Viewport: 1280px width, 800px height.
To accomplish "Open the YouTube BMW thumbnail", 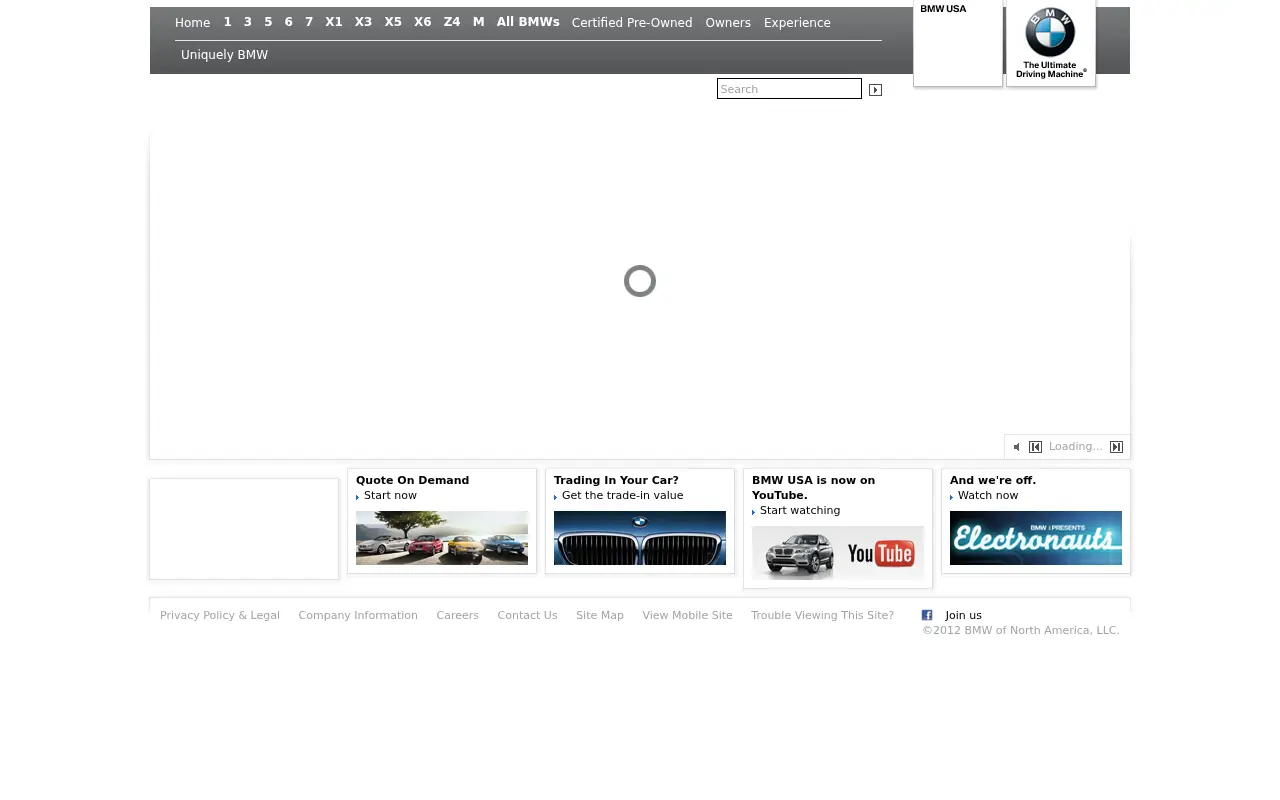I will click(x=838, y=553).
